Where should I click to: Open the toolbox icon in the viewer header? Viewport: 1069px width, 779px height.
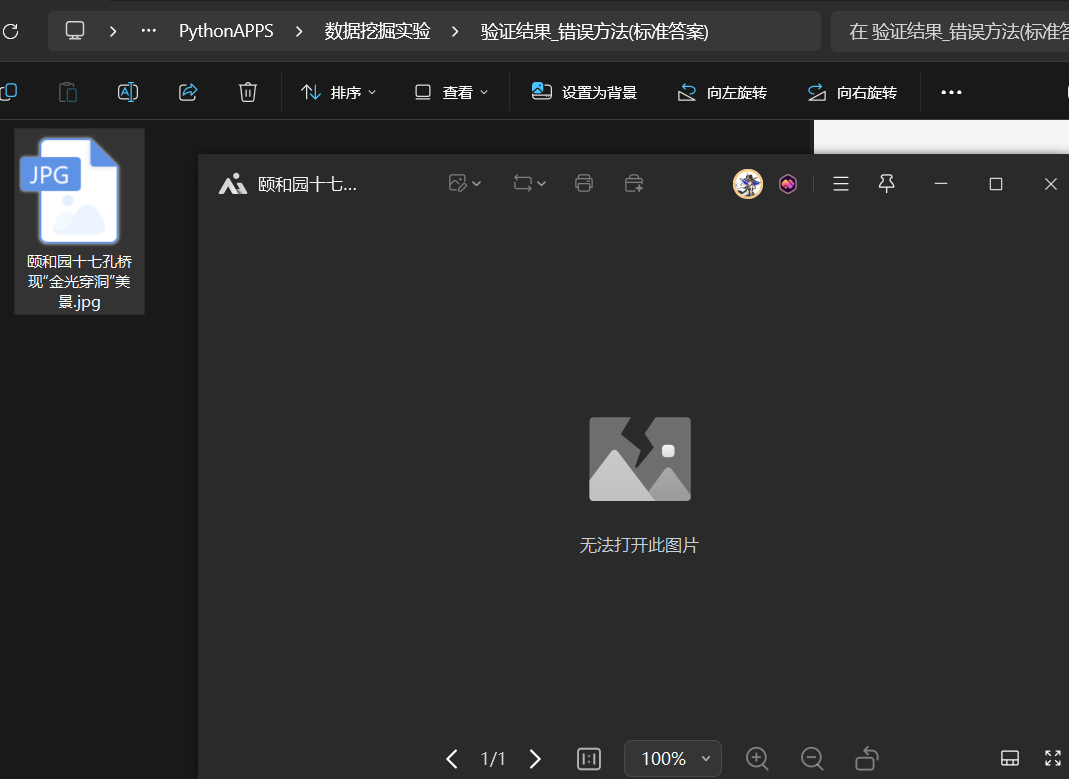pos(634,183)
